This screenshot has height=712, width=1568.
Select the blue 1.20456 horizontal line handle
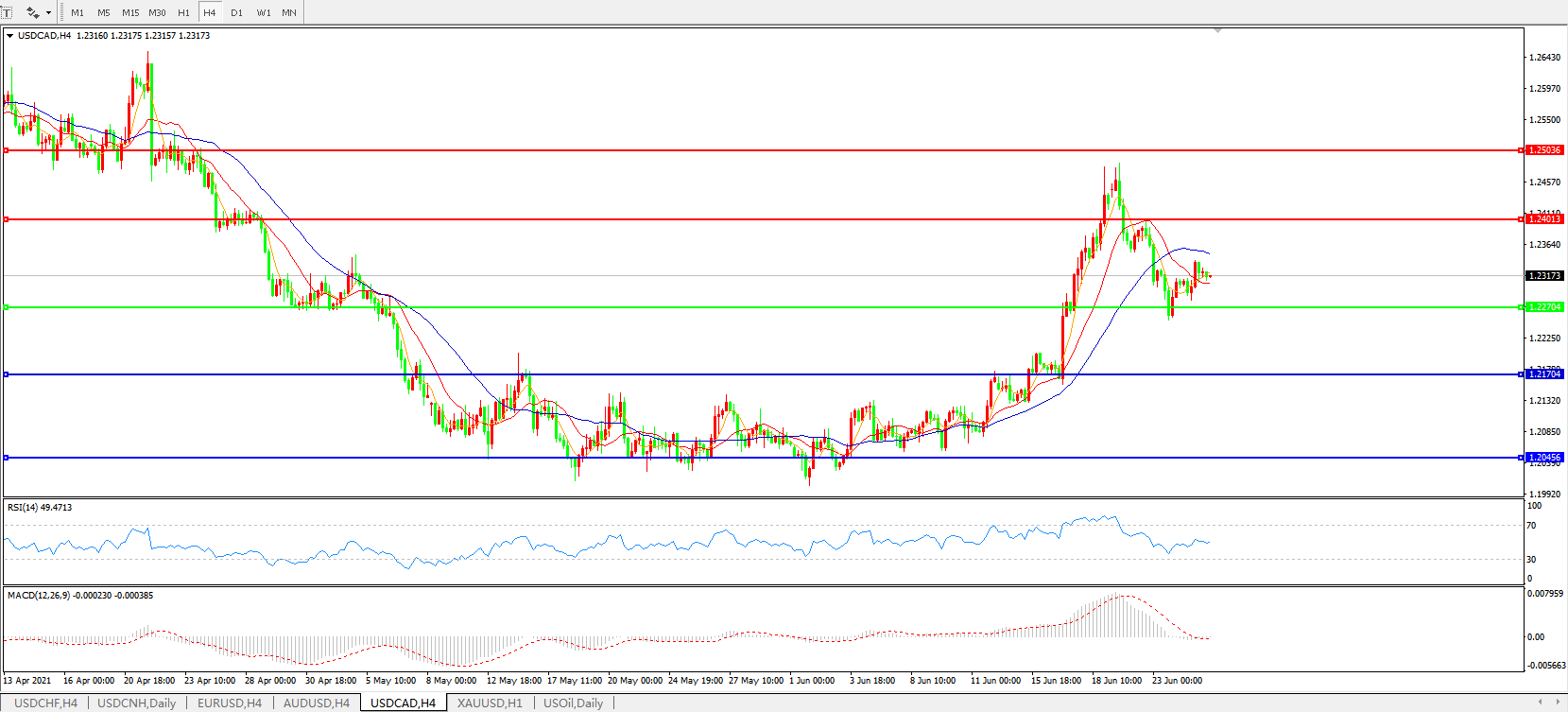7,458
